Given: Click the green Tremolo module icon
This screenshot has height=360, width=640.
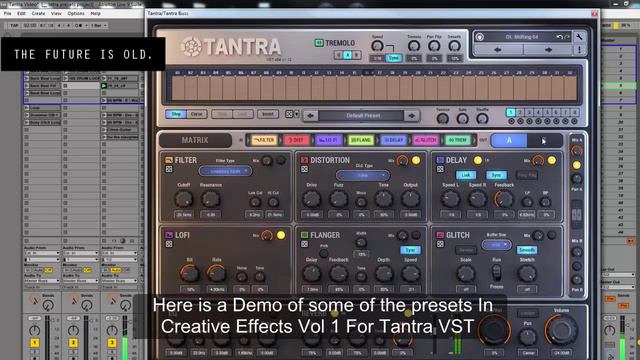Looking at the screenshot, I should pyautogui.click(x=319, y=43).
